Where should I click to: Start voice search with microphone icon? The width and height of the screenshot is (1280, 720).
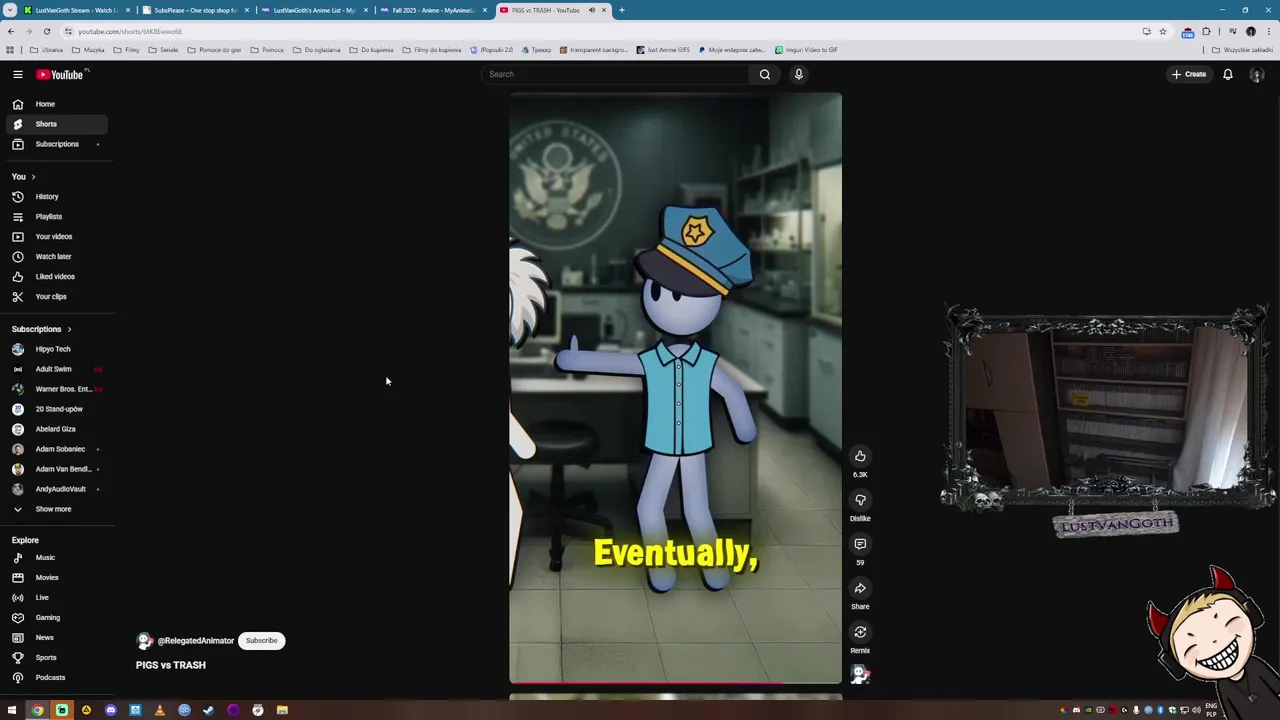click(x=799, y=74)
